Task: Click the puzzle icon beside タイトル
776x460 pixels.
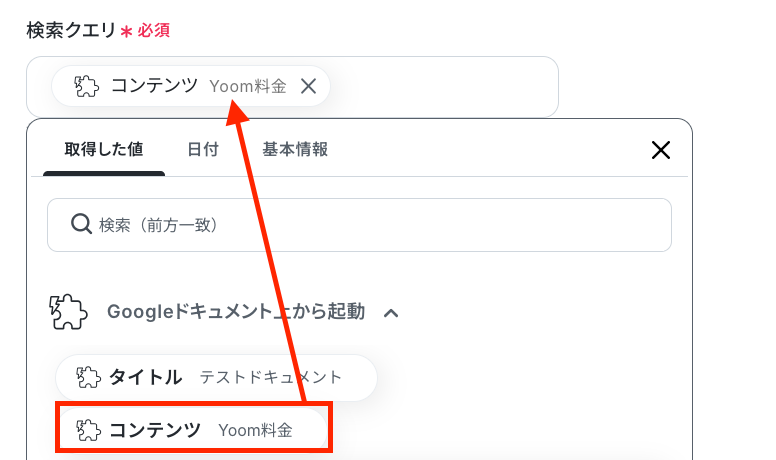Action: pyautogui.click(x=89, y=377)
